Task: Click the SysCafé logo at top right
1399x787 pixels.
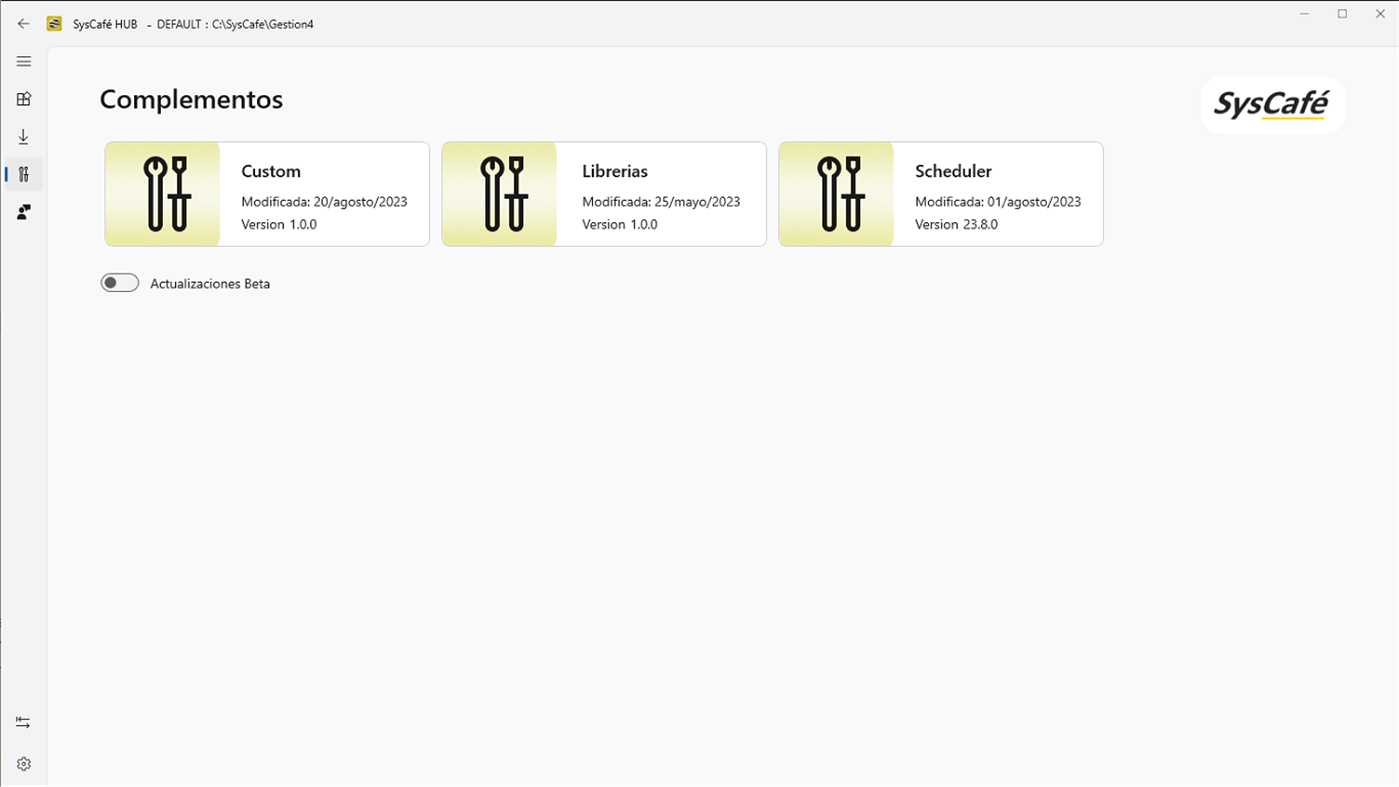Action: (1272, 104)
